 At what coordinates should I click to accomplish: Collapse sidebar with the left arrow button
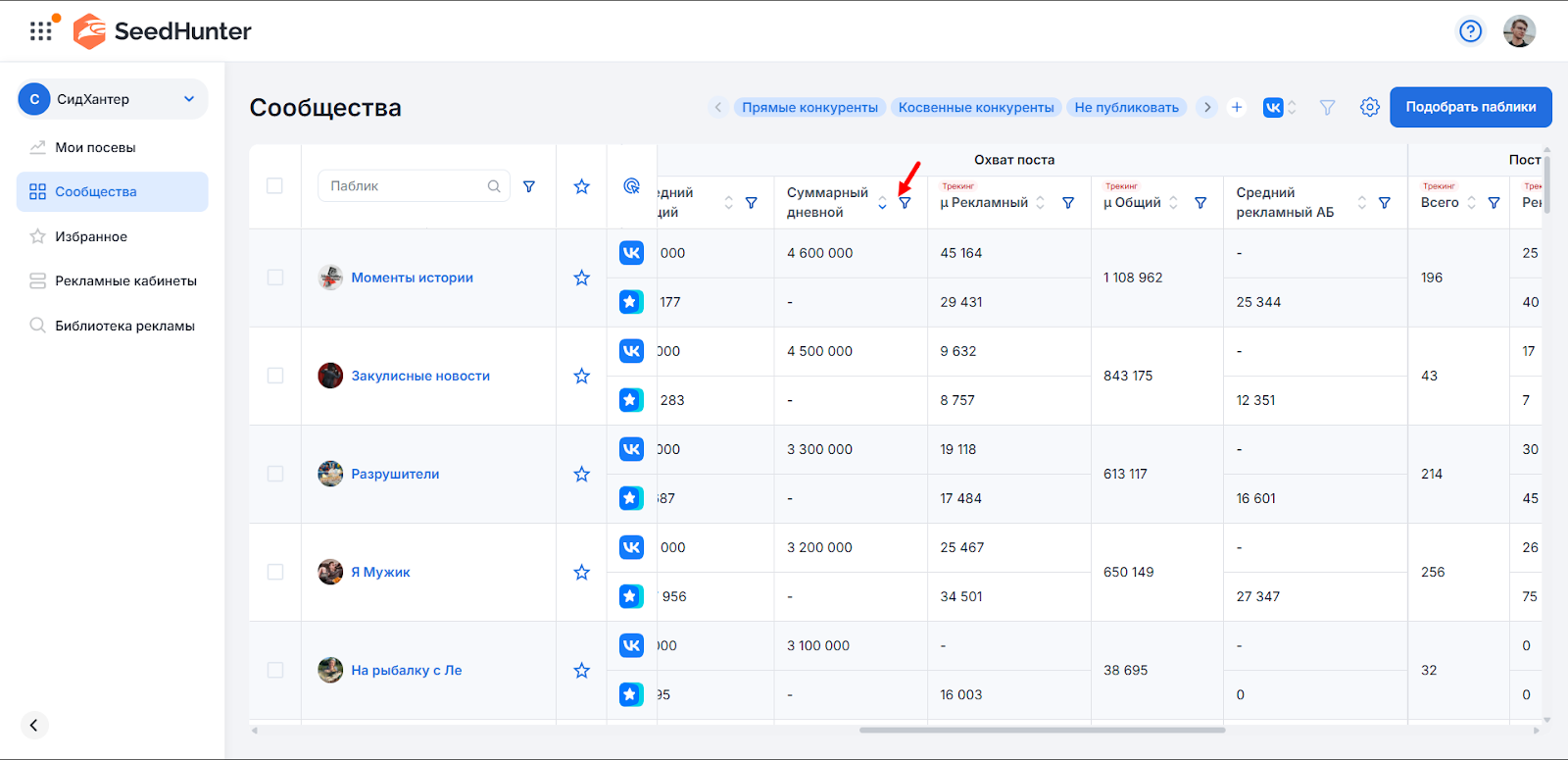[34, 725]
